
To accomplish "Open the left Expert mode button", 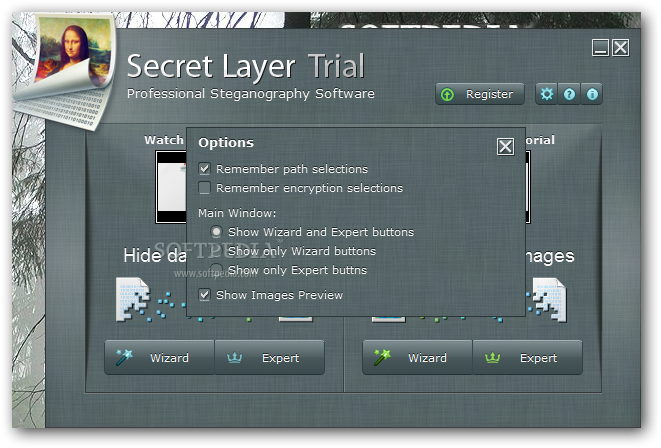I will click(x=270, y=357).
